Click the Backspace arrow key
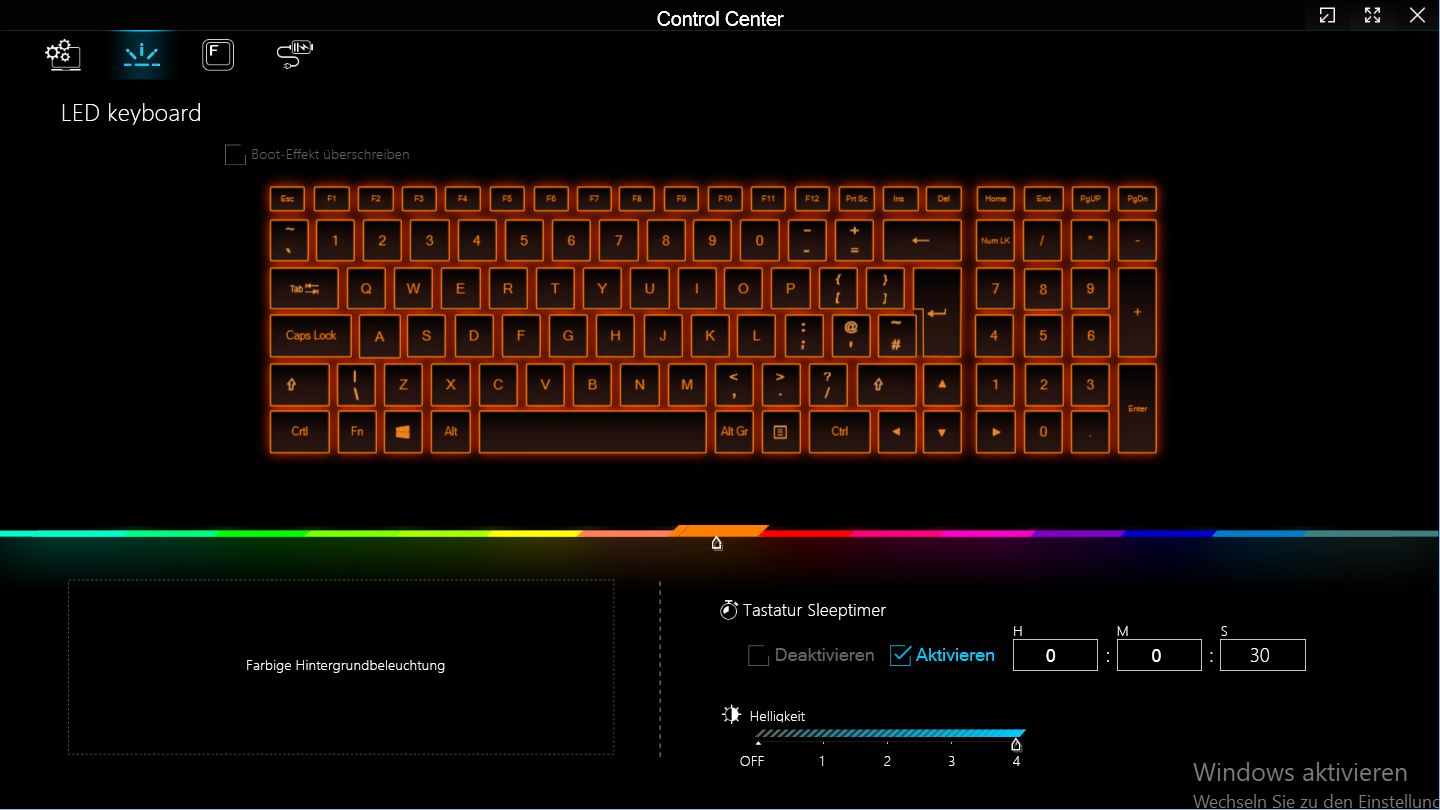The width and height of the screenshot is (1440, 810). tap(921, 241)
